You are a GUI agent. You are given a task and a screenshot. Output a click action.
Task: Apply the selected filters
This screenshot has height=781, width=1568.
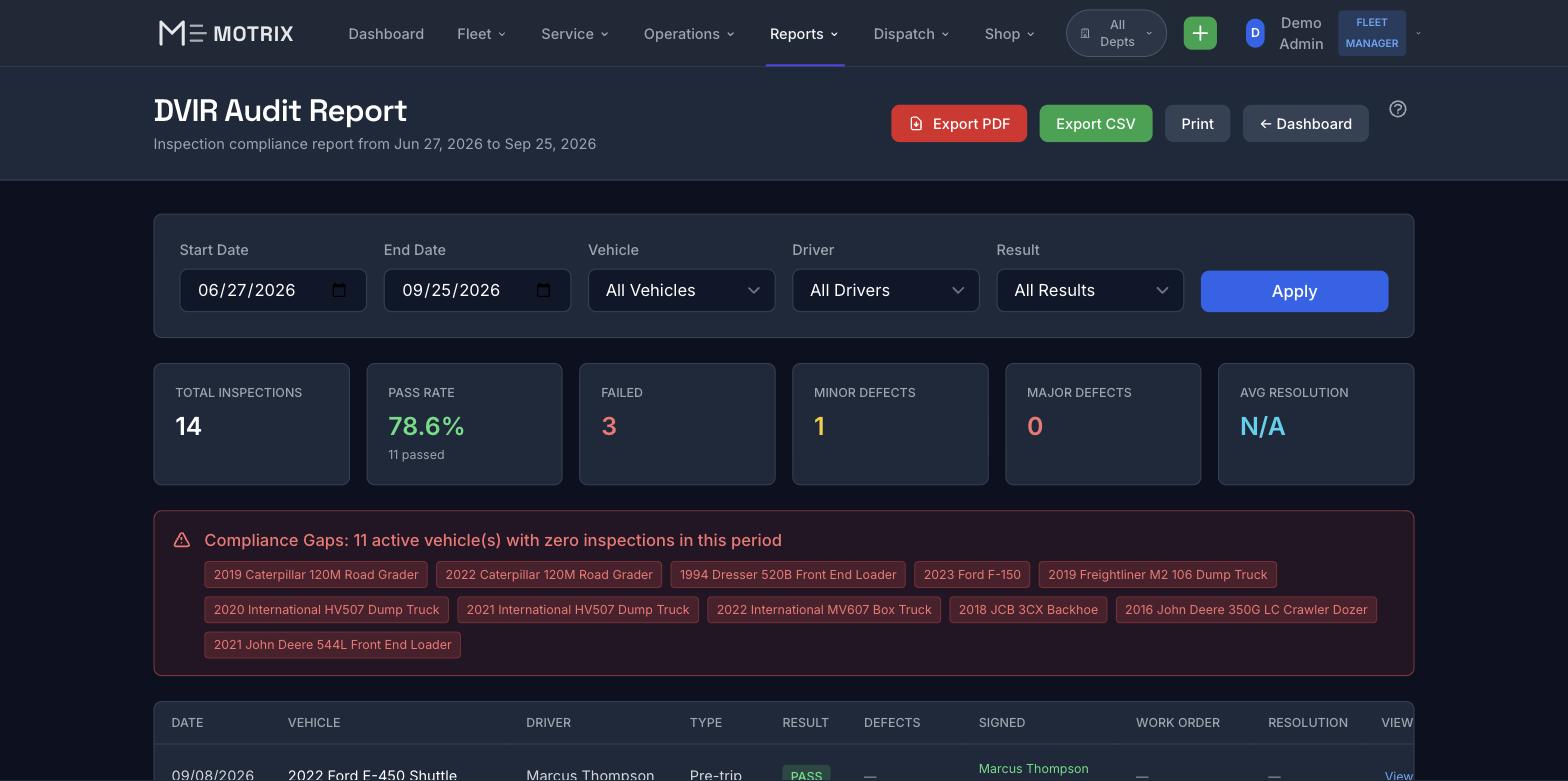(1294, 291)
